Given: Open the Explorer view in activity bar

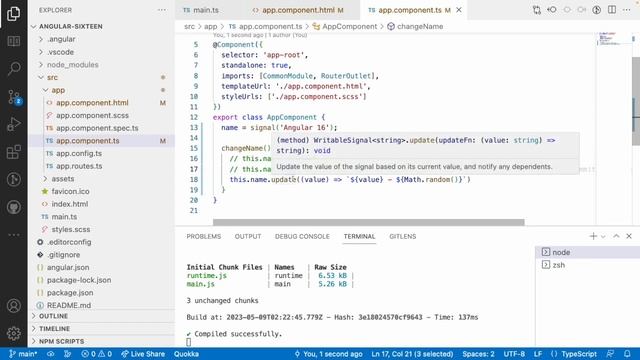Looking at the screenshot, I should pos(13,14).
